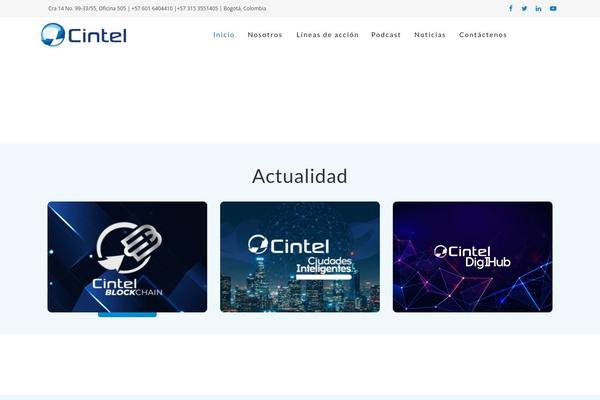Open the Twitter social icon
The height and width of the screenshot is (400, 600).
[x=524, y=8]
